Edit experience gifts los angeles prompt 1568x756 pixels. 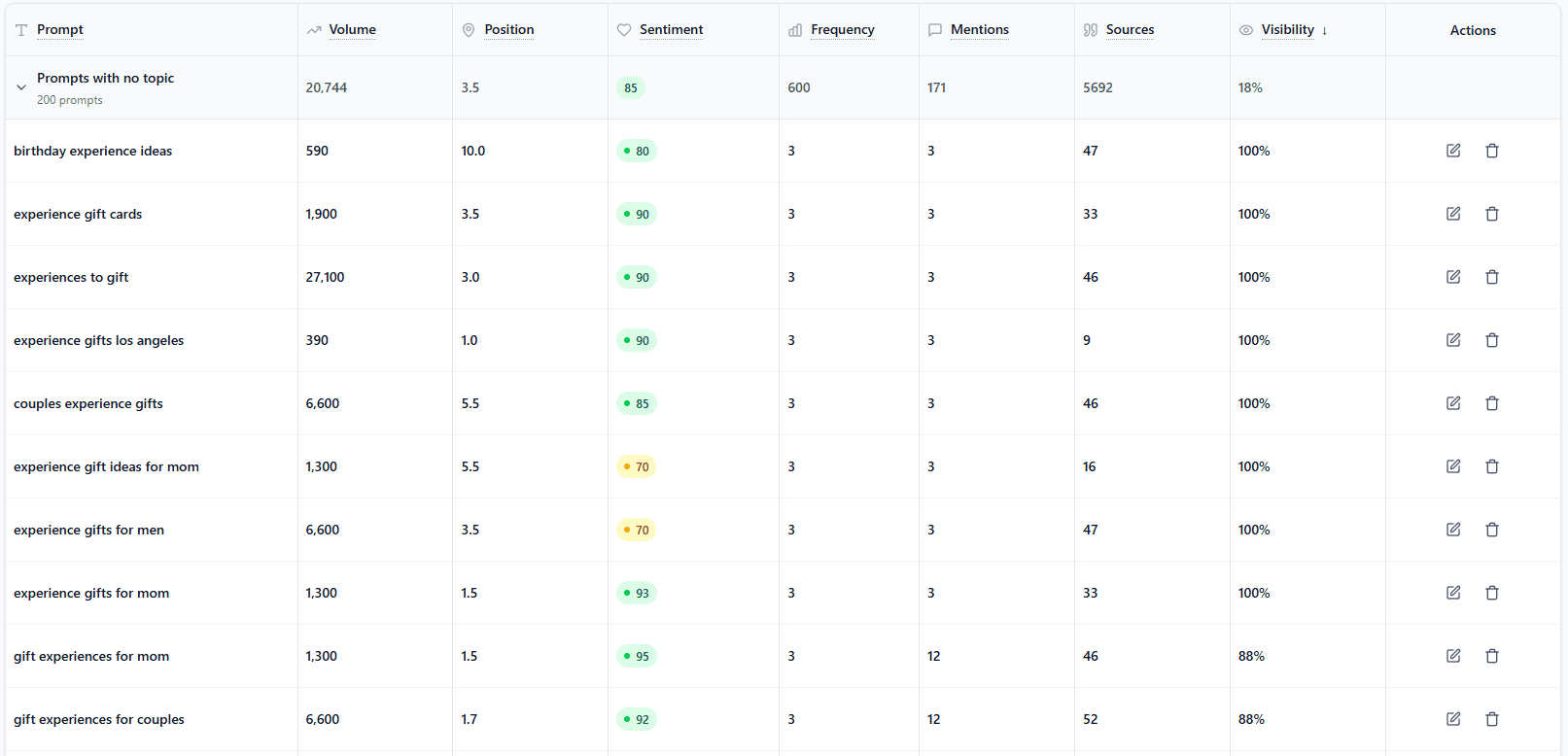1453,340
